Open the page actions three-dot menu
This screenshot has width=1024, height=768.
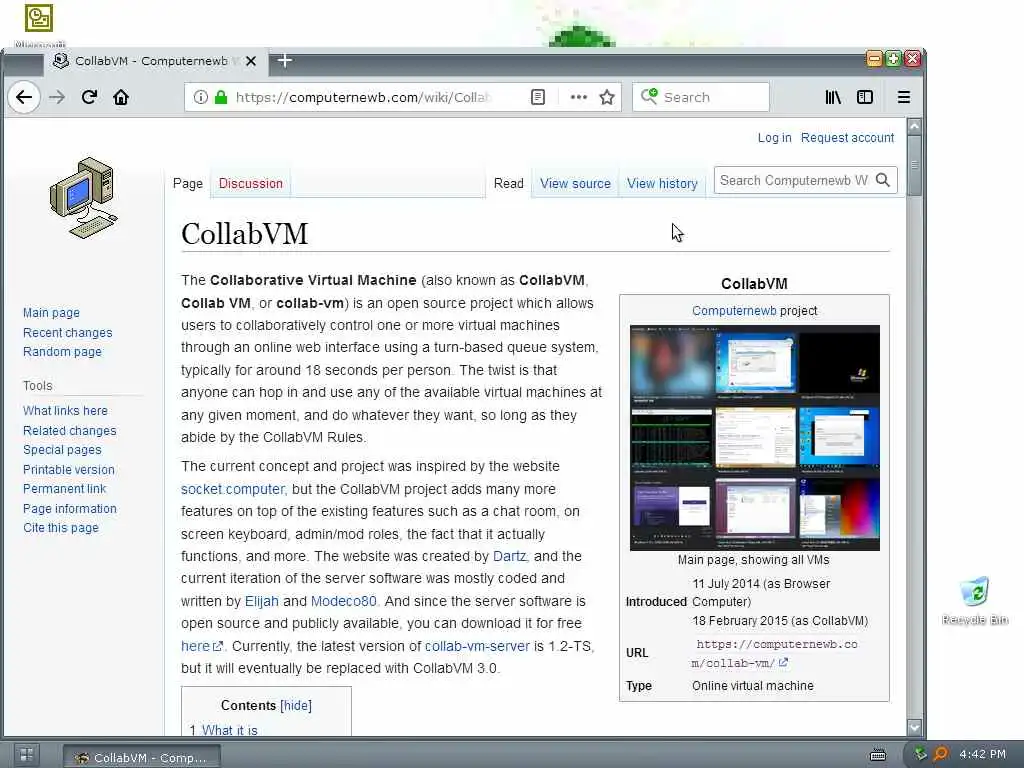(x=579, y=97)
